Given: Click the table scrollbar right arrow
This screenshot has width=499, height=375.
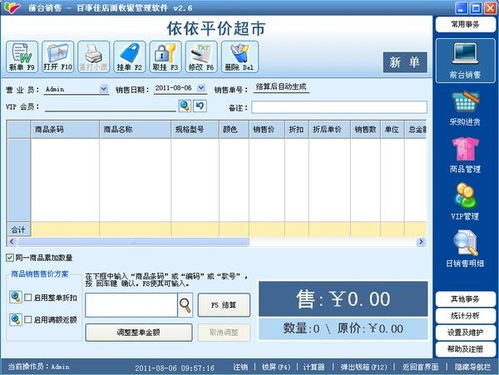Looking at the screenshot, I should tap(421, 242).
